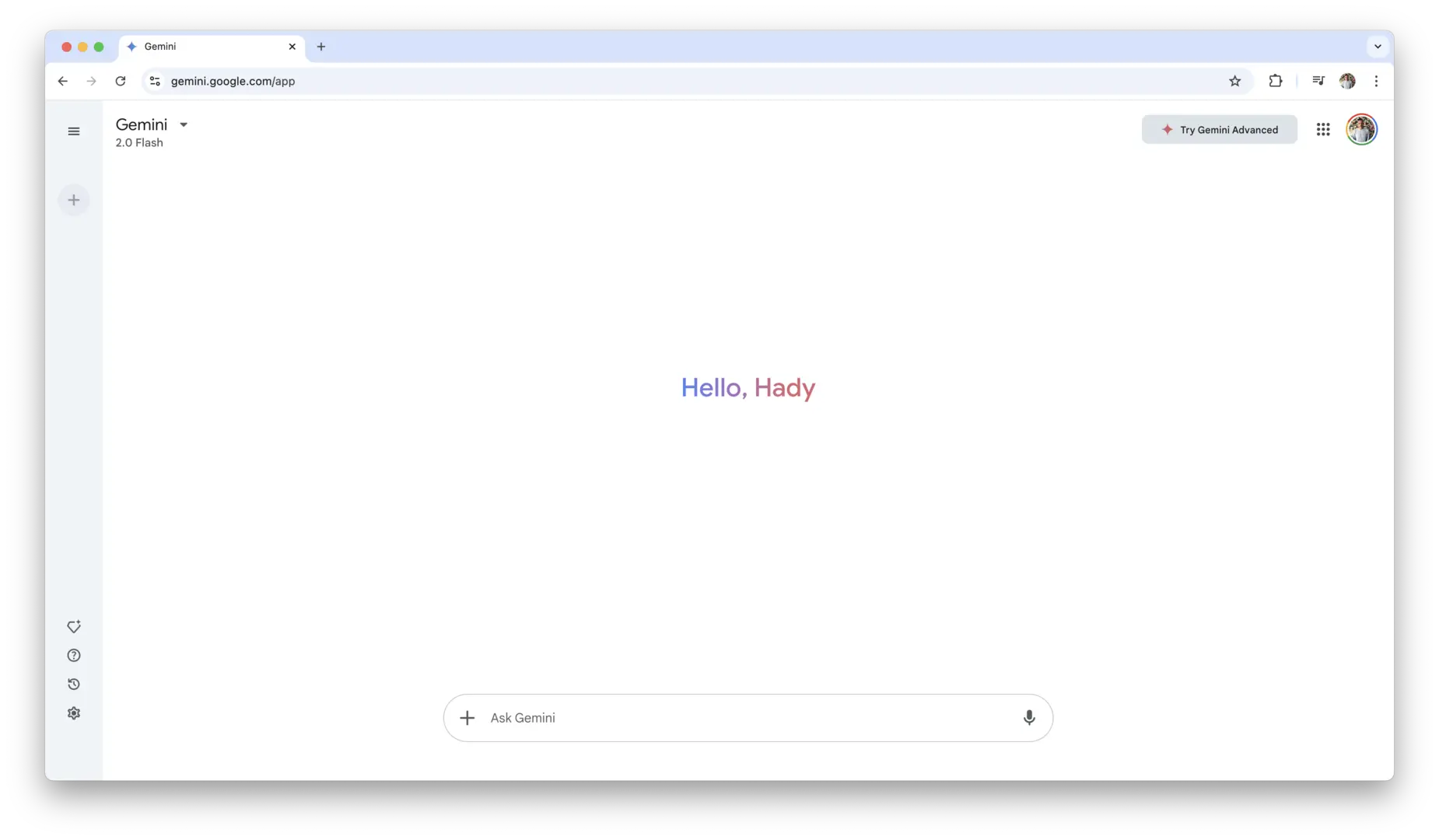Bookmark this page with the star icon

1234,81
